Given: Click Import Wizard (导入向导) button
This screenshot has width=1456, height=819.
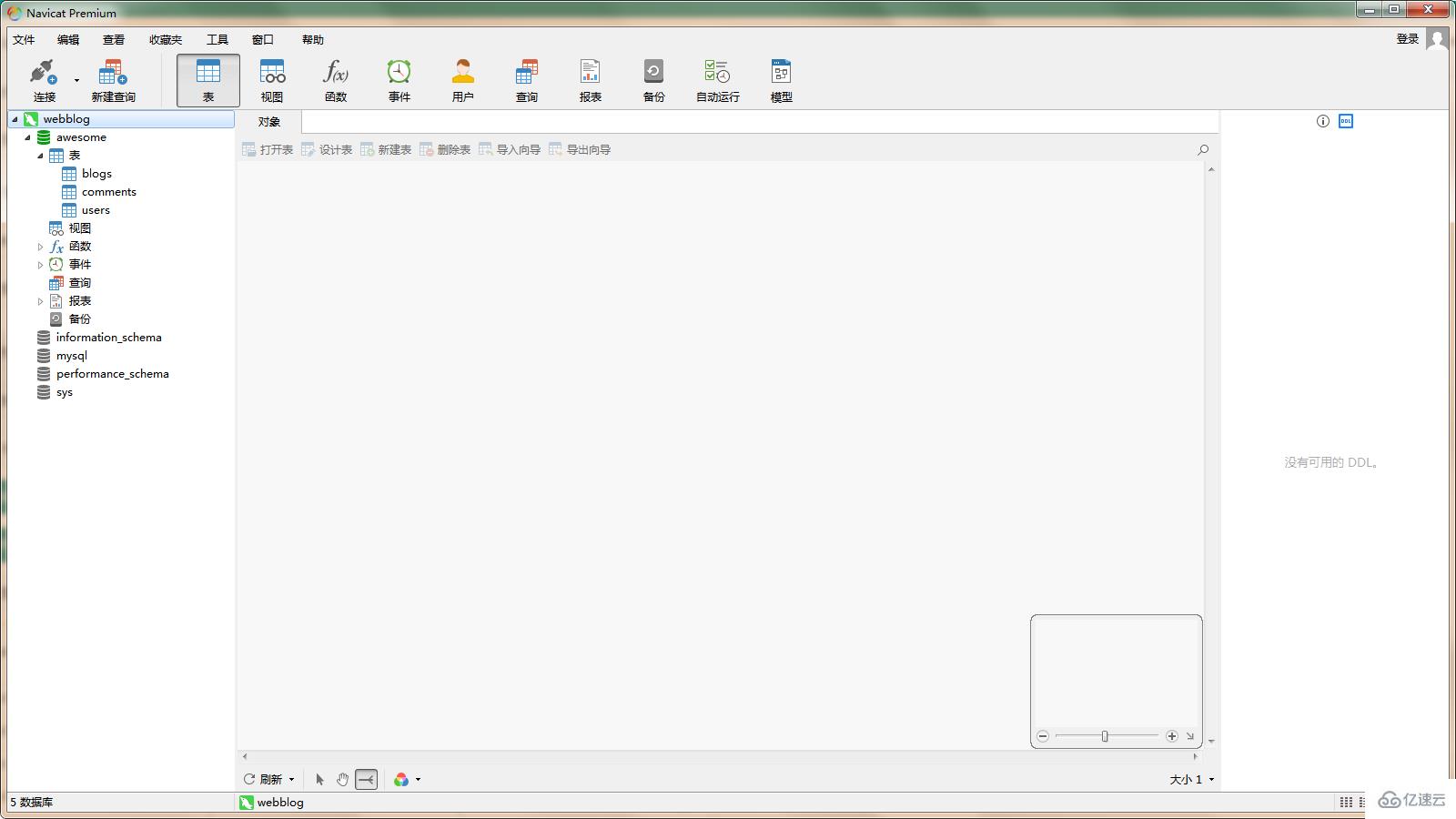Looking at the screenshot, I should pos(510,149).
